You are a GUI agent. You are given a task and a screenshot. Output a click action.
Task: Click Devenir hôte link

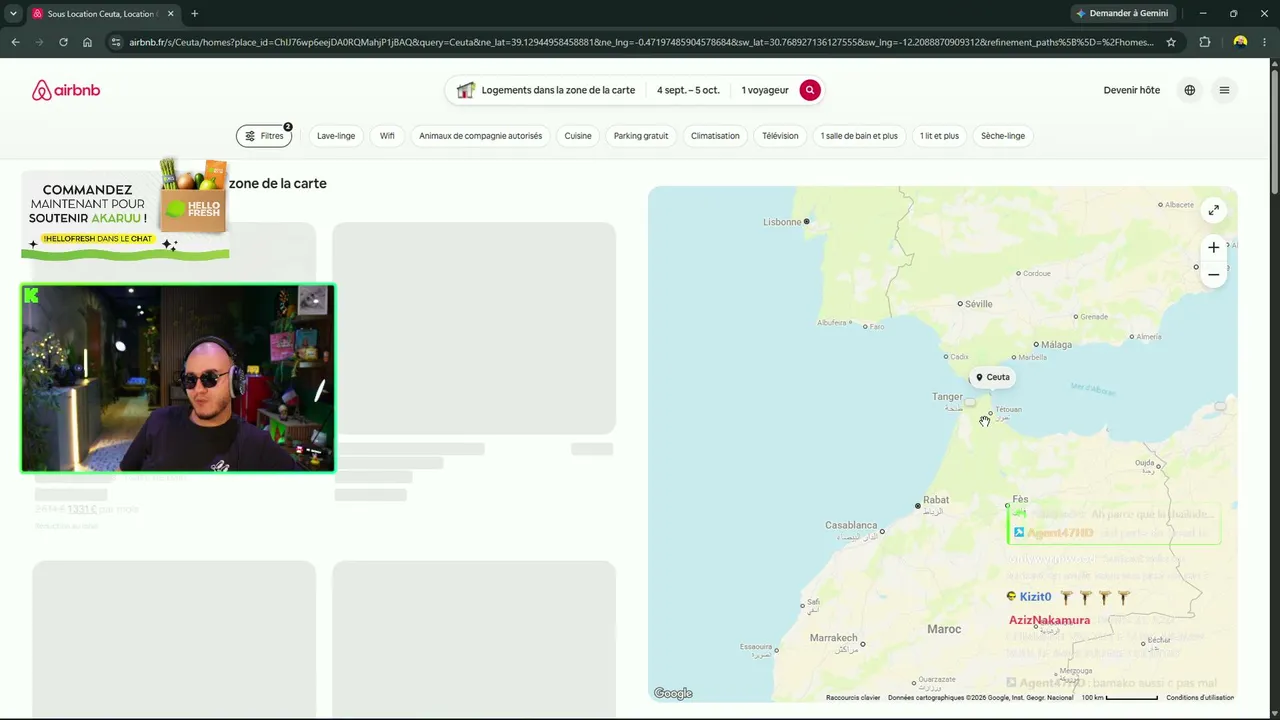1132,90
